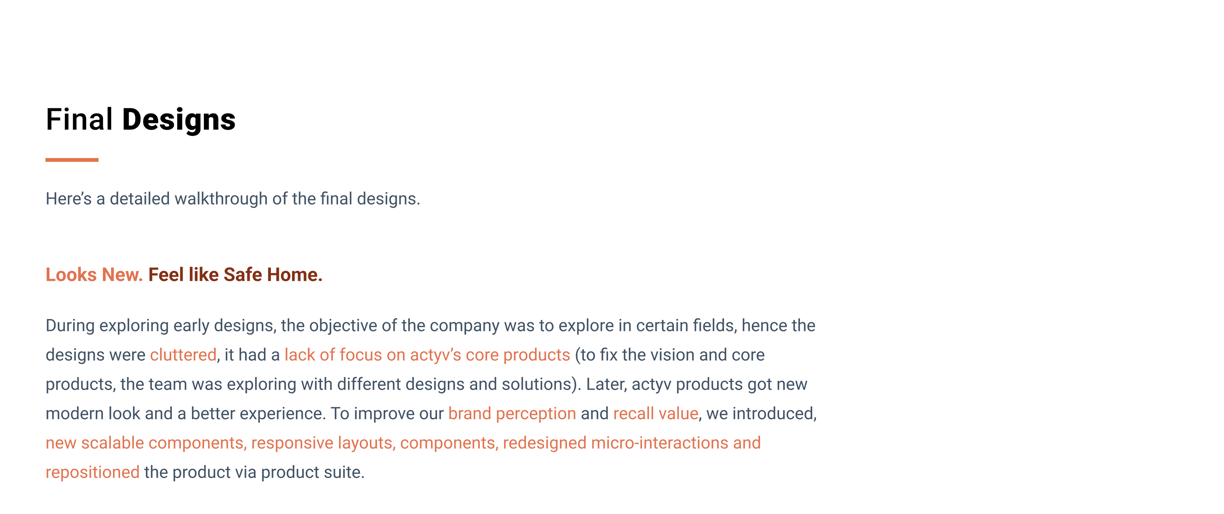The width and height of the screenshot is (1224, 514).
Task: Click "Later, actyv products got new" text
Action: (697, 384)
